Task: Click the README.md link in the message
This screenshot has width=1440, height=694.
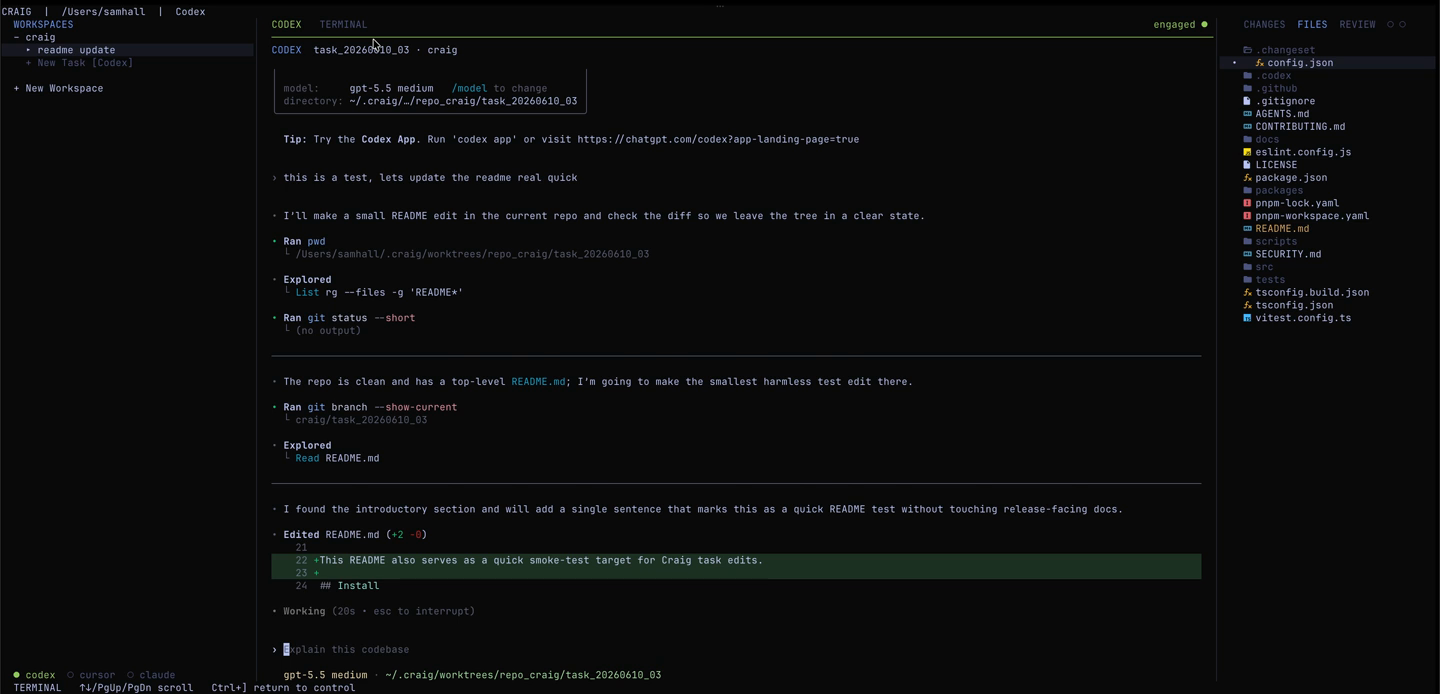Action: coord(538,382)
